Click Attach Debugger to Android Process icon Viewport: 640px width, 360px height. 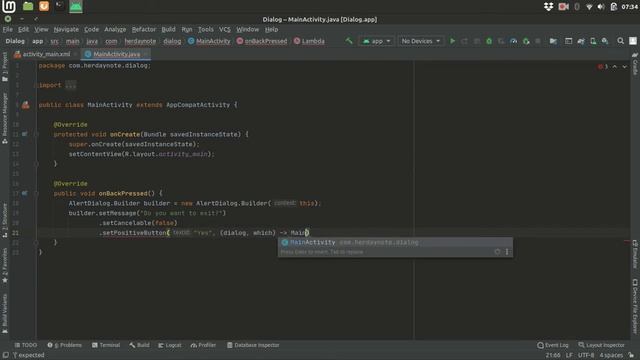coord(526,41)
